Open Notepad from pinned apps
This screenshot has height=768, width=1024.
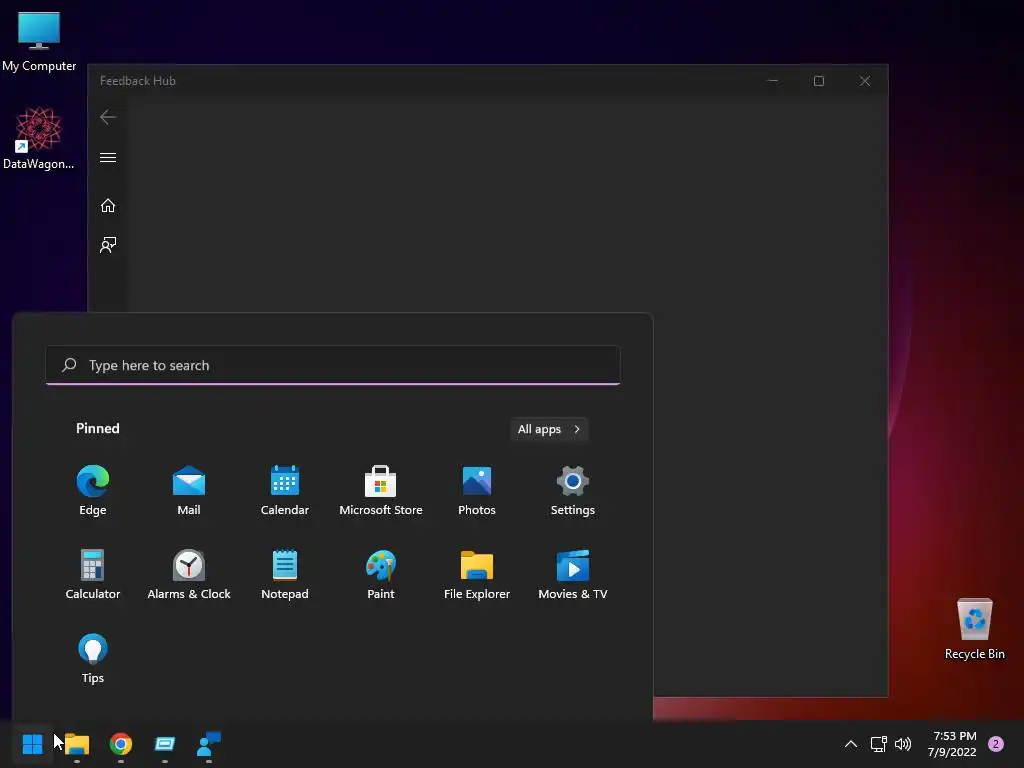pyautogui.click(x=285, y=575)
